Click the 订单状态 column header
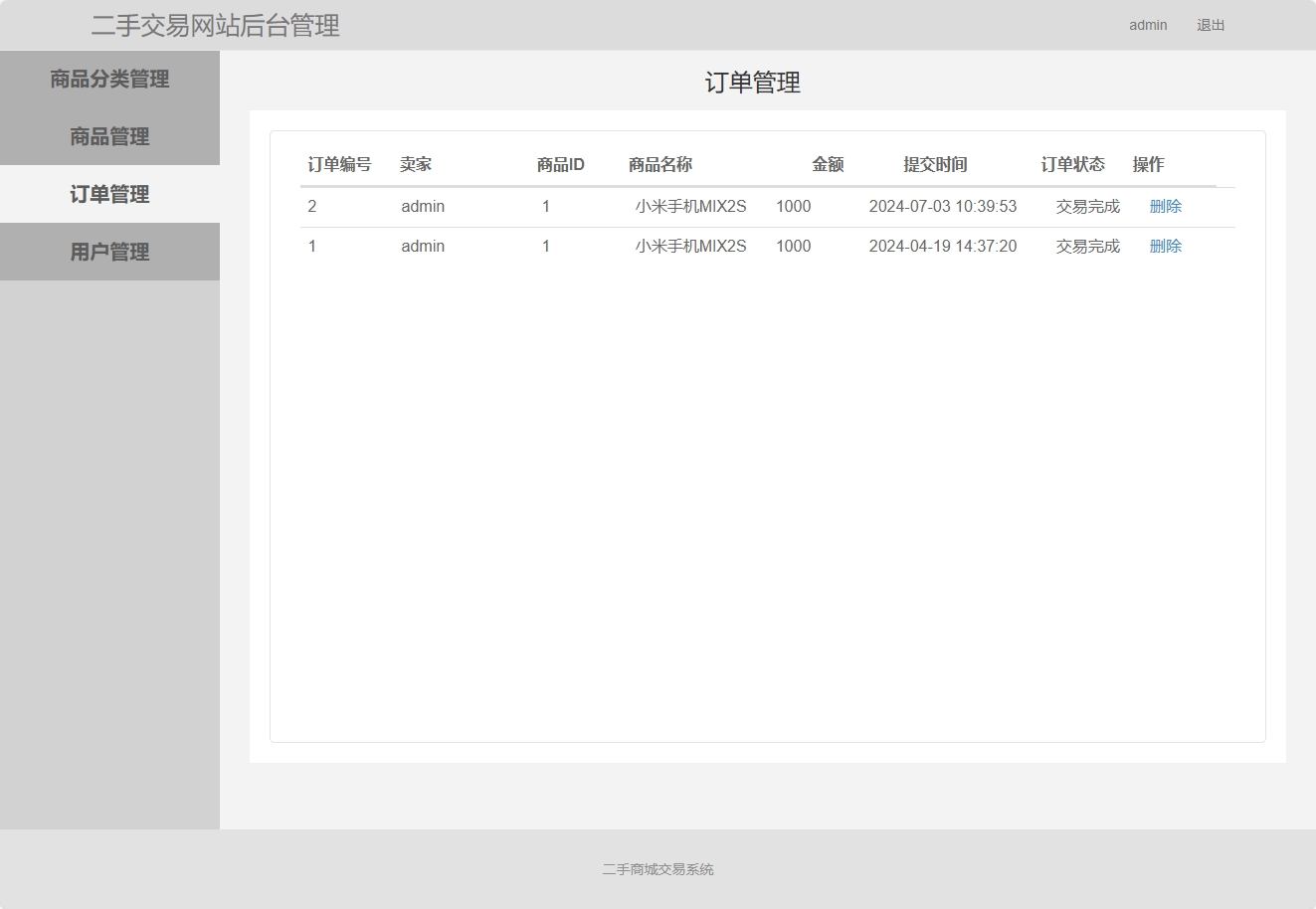Screen dimensions: 1316x909 coord(1073,164)
